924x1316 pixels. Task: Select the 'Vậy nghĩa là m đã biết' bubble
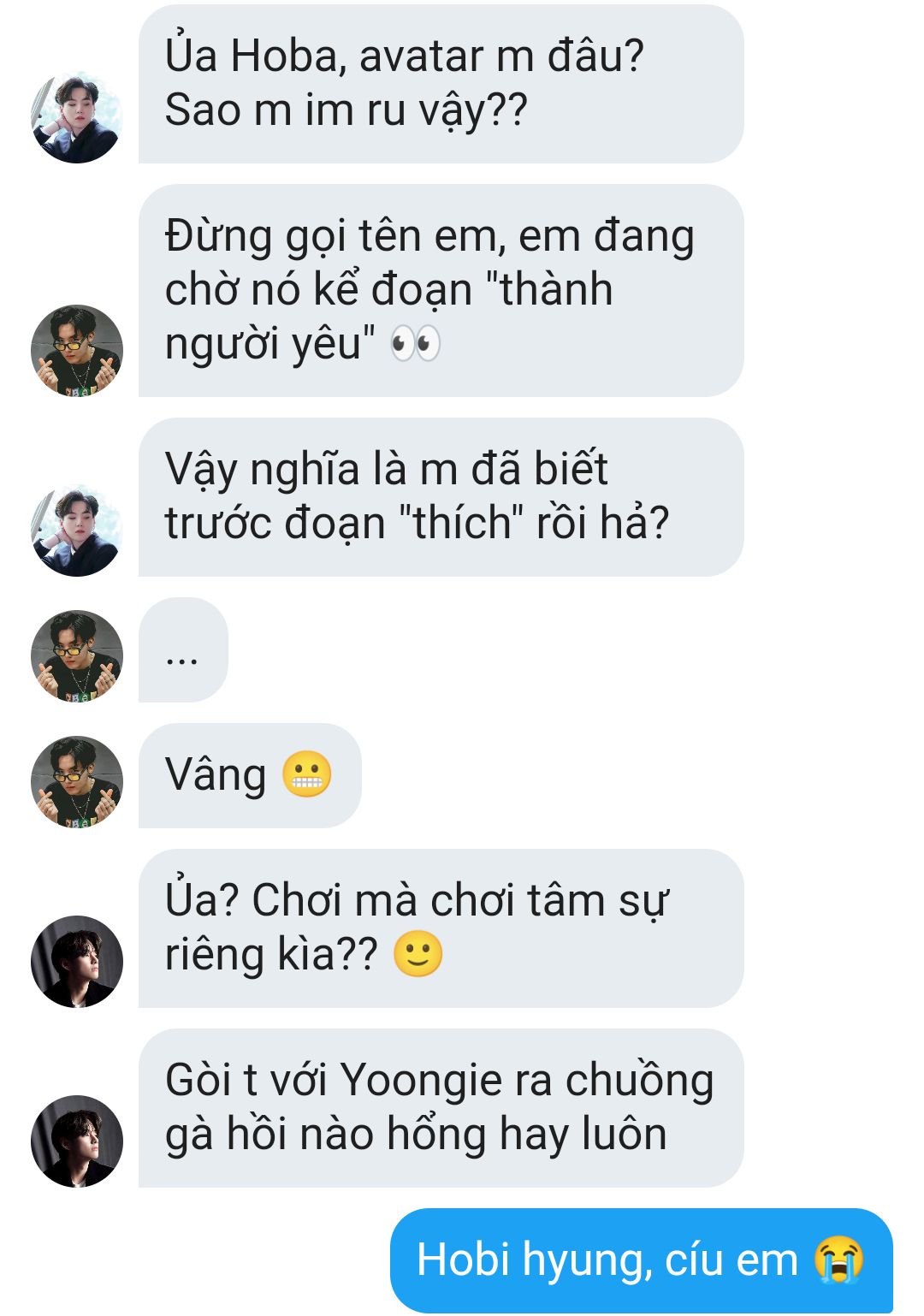coord(441,497)
